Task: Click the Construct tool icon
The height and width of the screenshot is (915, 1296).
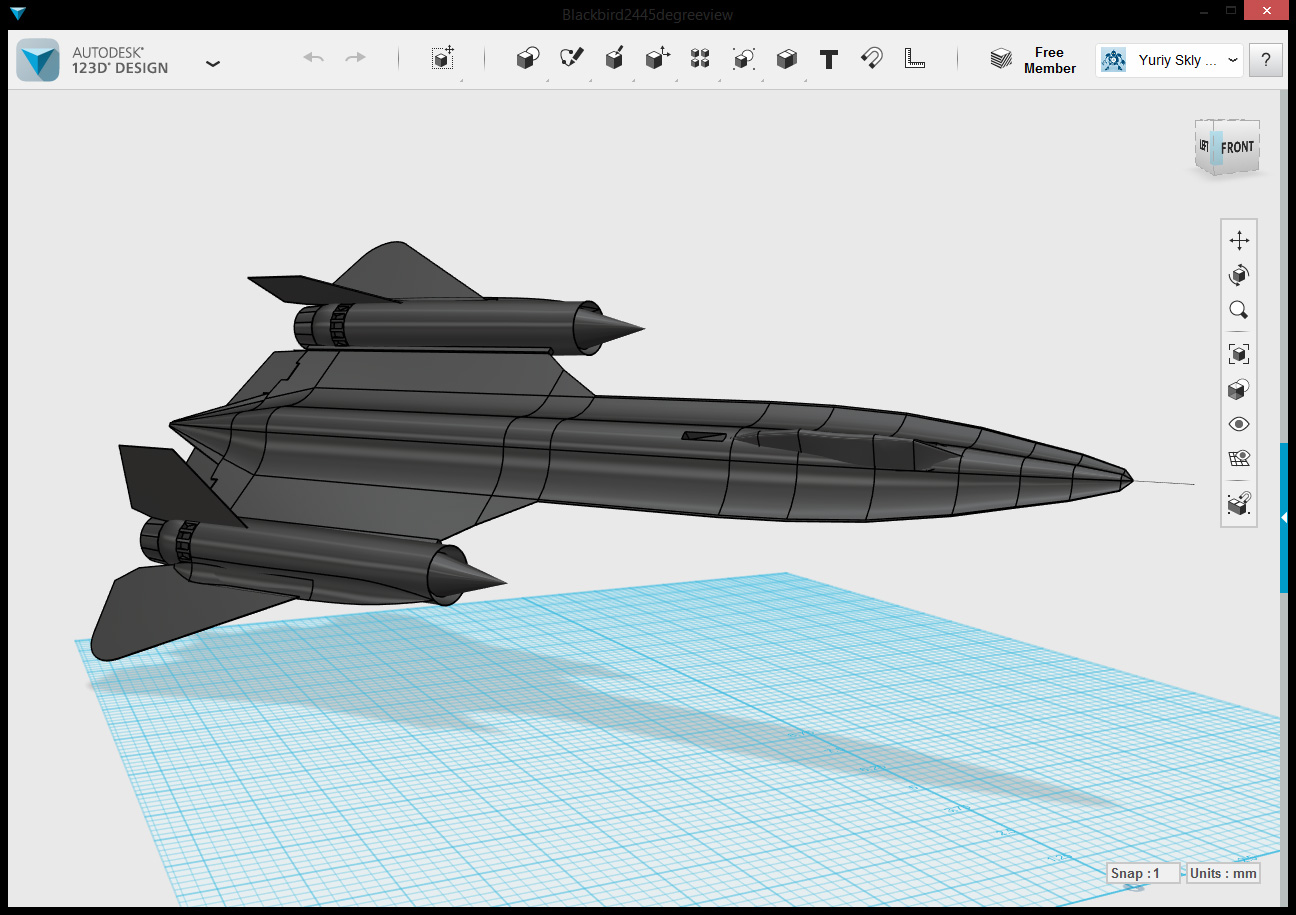Action: coord(614,59)
